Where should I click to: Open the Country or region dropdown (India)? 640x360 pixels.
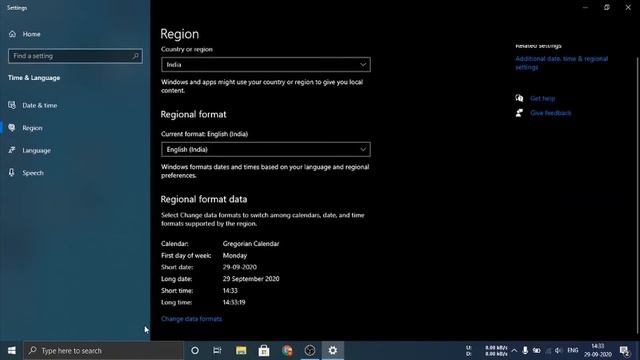click(266, 64)
